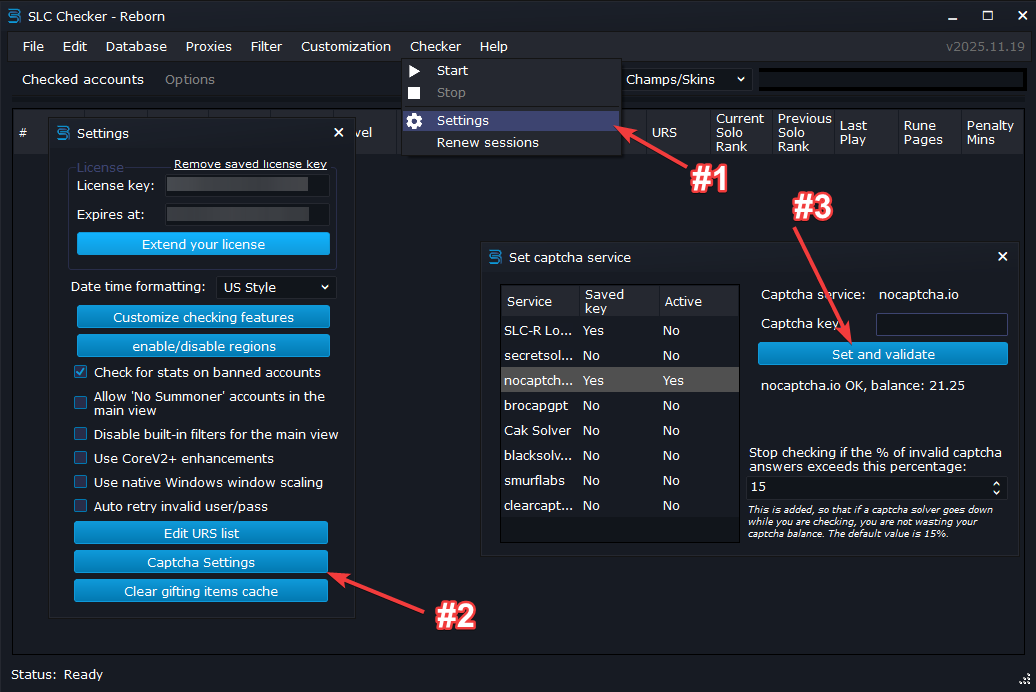The image size is (1036, 692).
Task: Click the Saved key column header
Action: (619, 301)
